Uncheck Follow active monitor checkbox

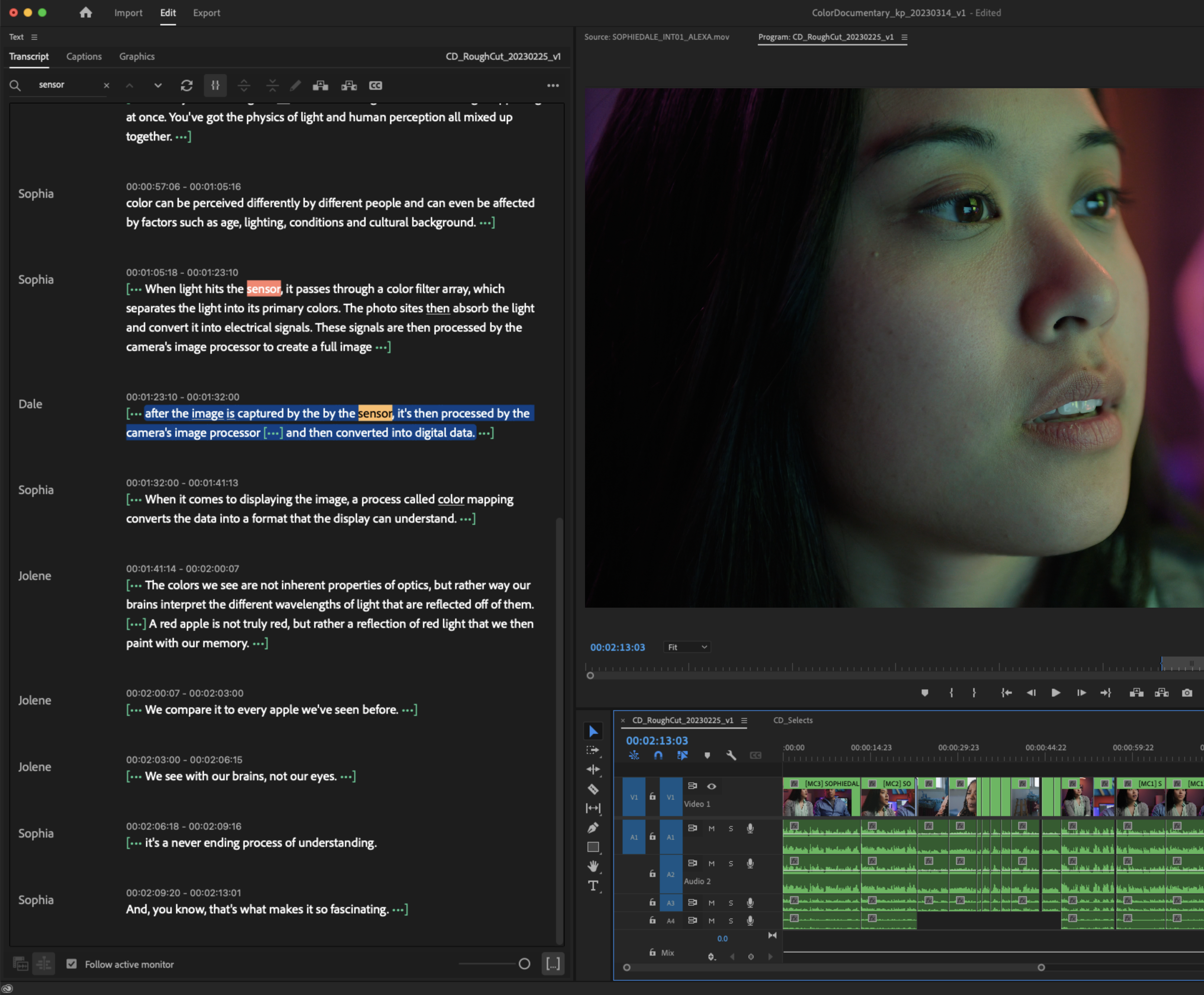(x=72, y=964)
